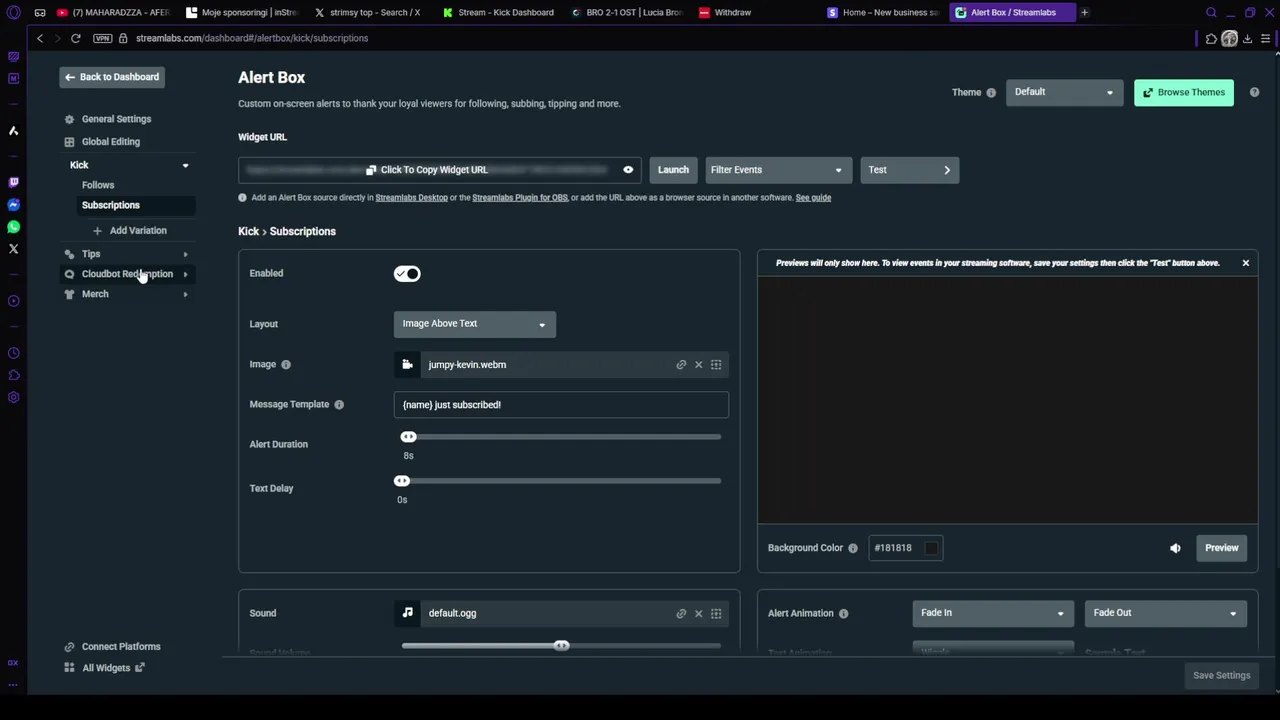Open Messenger in the Opera sidebar
The height and width of the screenshot is (720, 1280).
(13, 205)
